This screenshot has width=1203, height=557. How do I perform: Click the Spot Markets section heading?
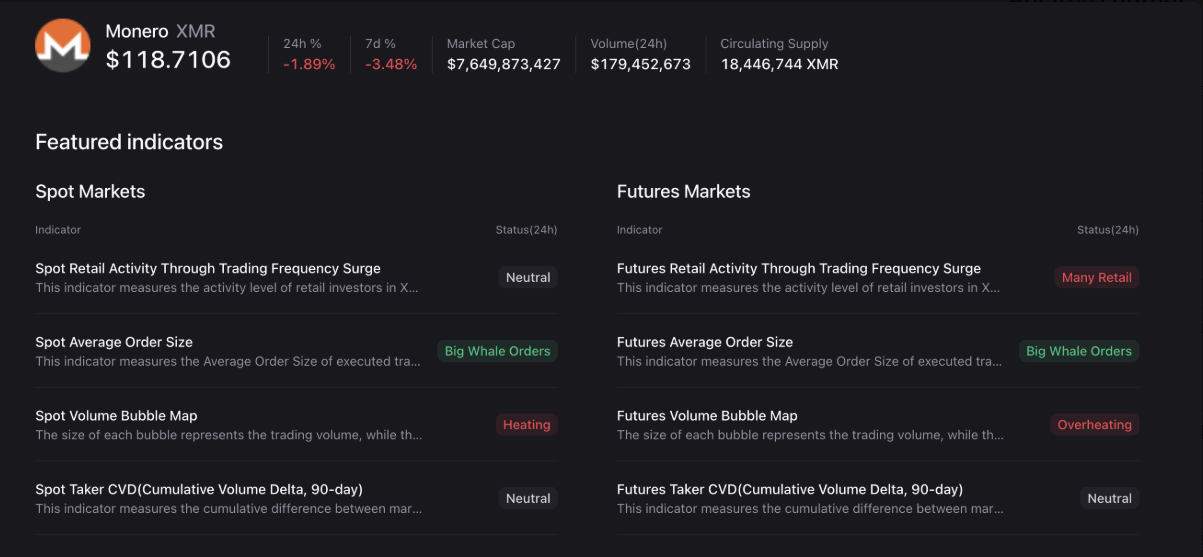(x=90, y=192)
